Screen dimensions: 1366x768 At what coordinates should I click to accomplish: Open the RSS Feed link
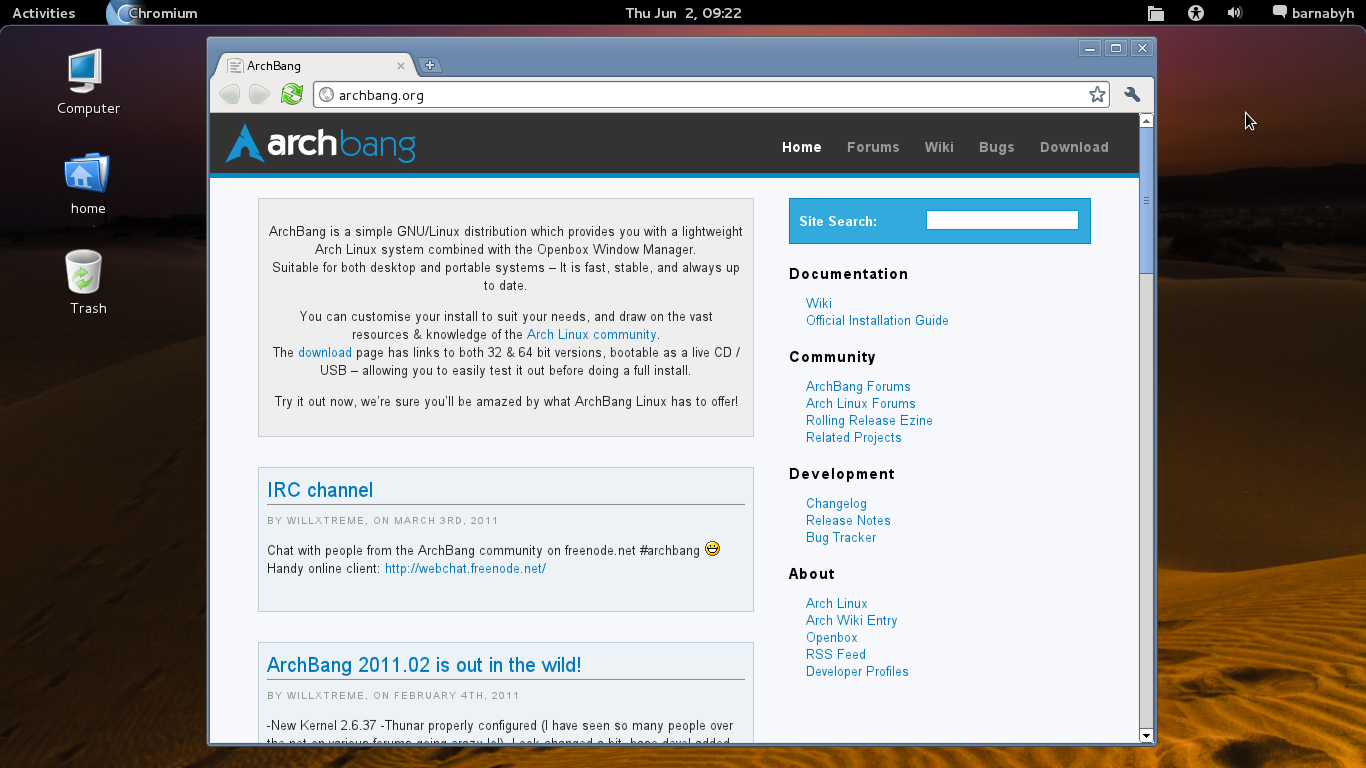836,654
